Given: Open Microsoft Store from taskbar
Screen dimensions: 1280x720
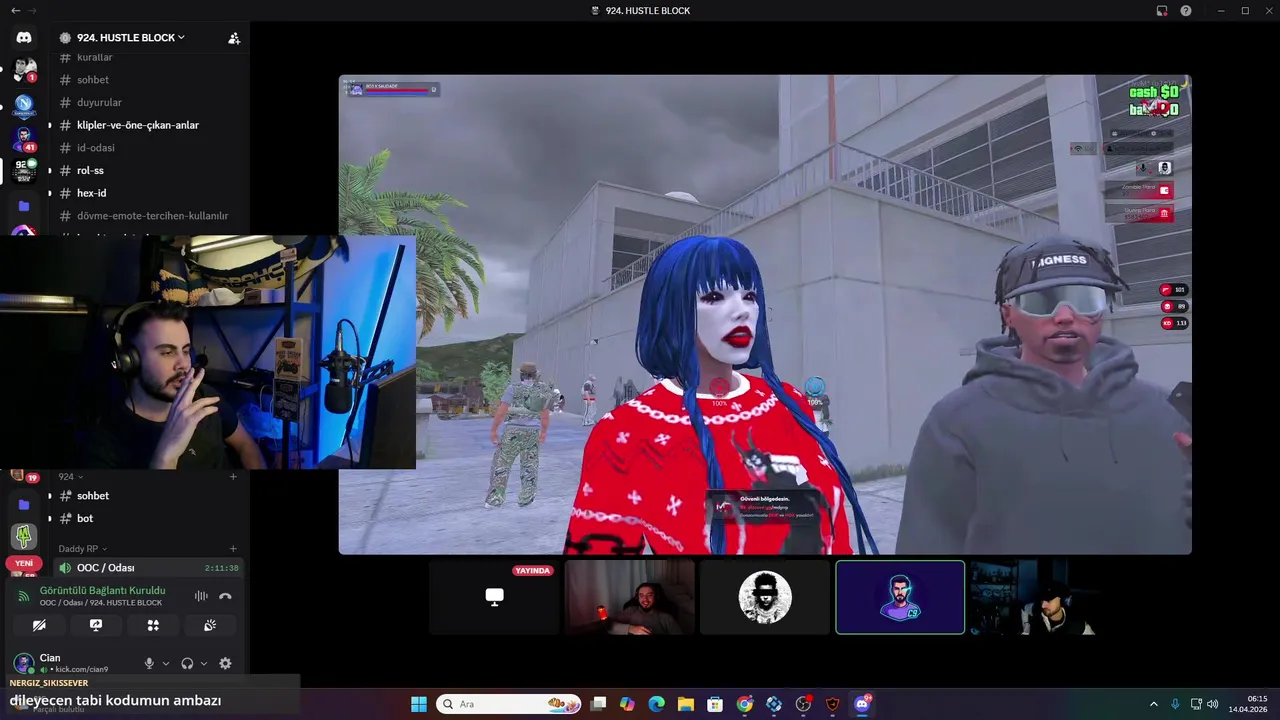Looking at the screenshot, I should click(x=715, y=704).
